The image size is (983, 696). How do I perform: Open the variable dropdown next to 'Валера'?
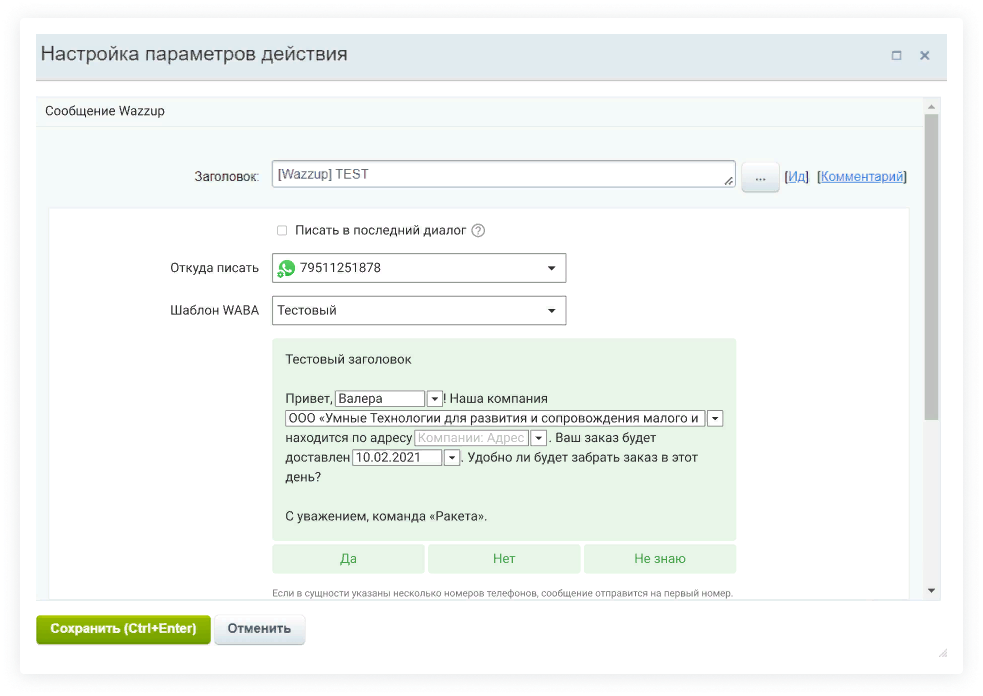coord(435,399)
